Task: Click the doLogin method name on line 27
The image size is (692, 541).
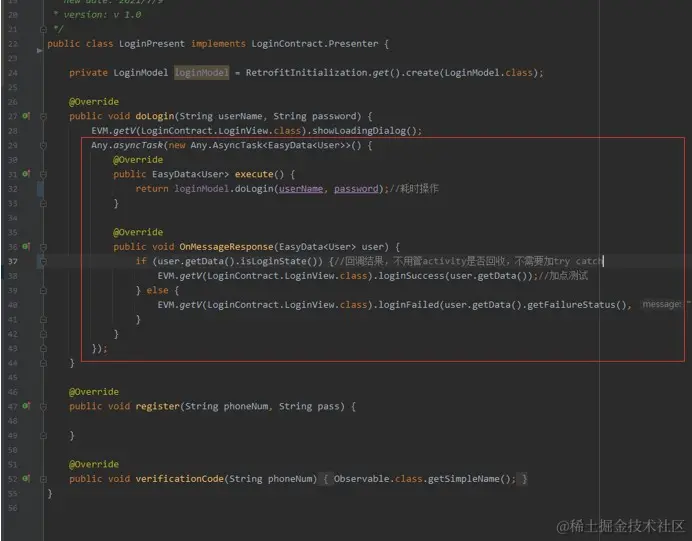Action: (x=154, y=116)
